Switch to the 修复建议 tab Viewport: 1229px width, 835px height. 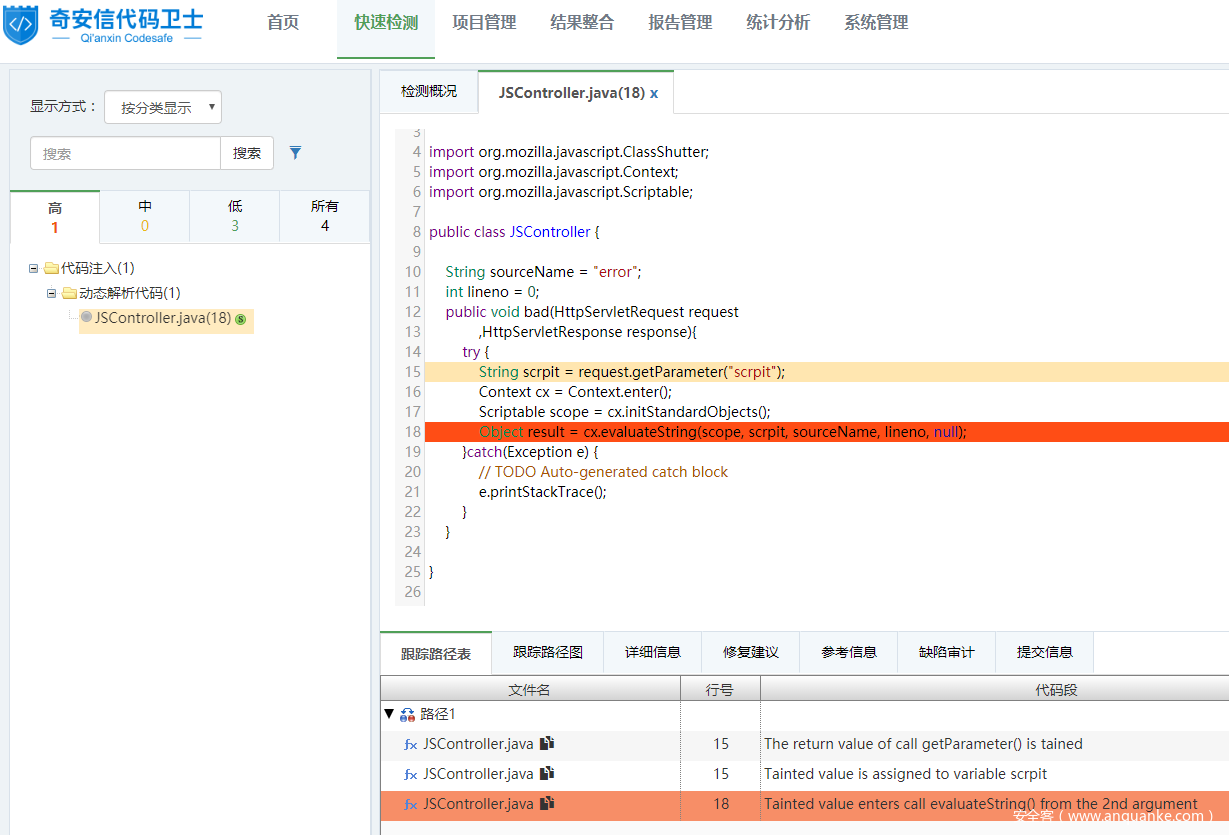coord(751,652)
